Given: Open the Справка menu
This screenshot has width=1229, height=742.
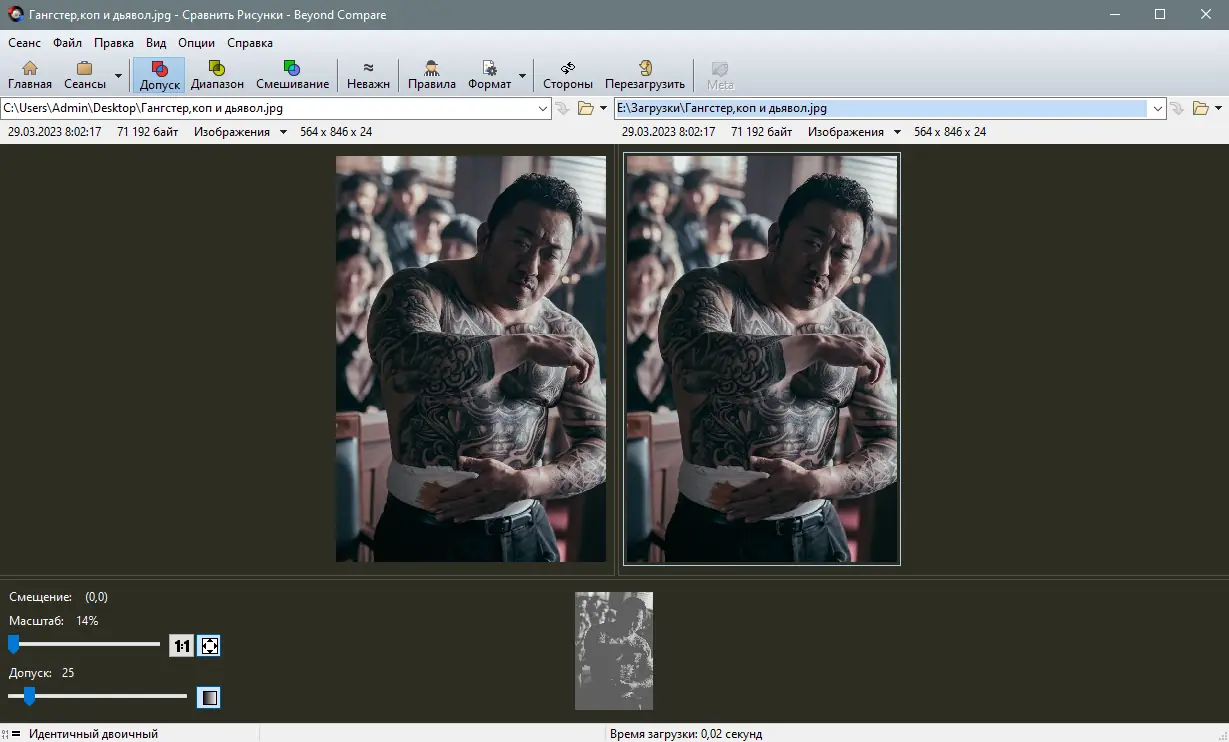Looking at the screenshot, I should tap(250, 43).
